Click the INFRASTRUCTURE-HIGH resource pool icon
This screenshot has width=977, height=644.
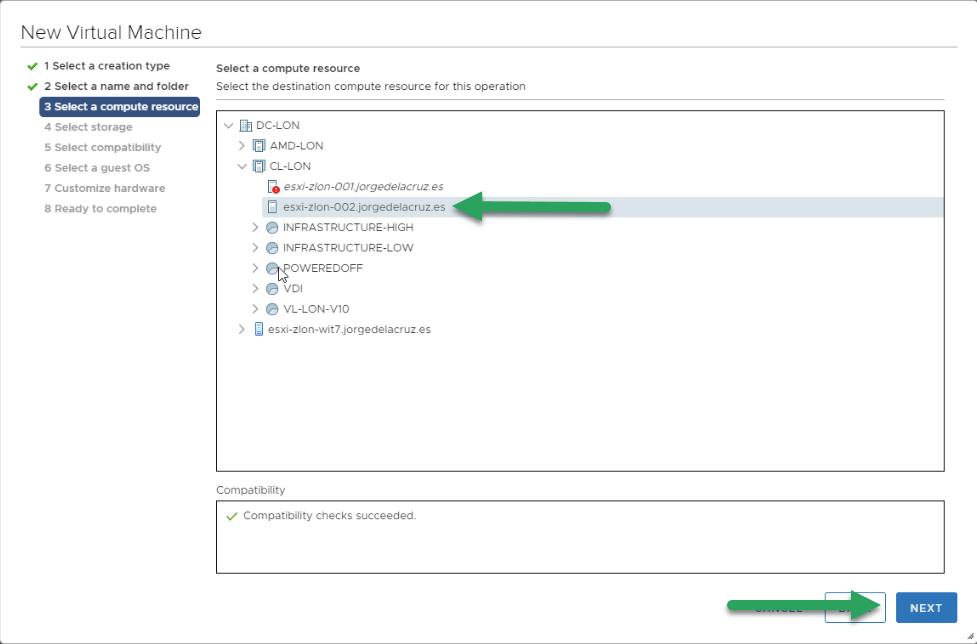(272, 228)
